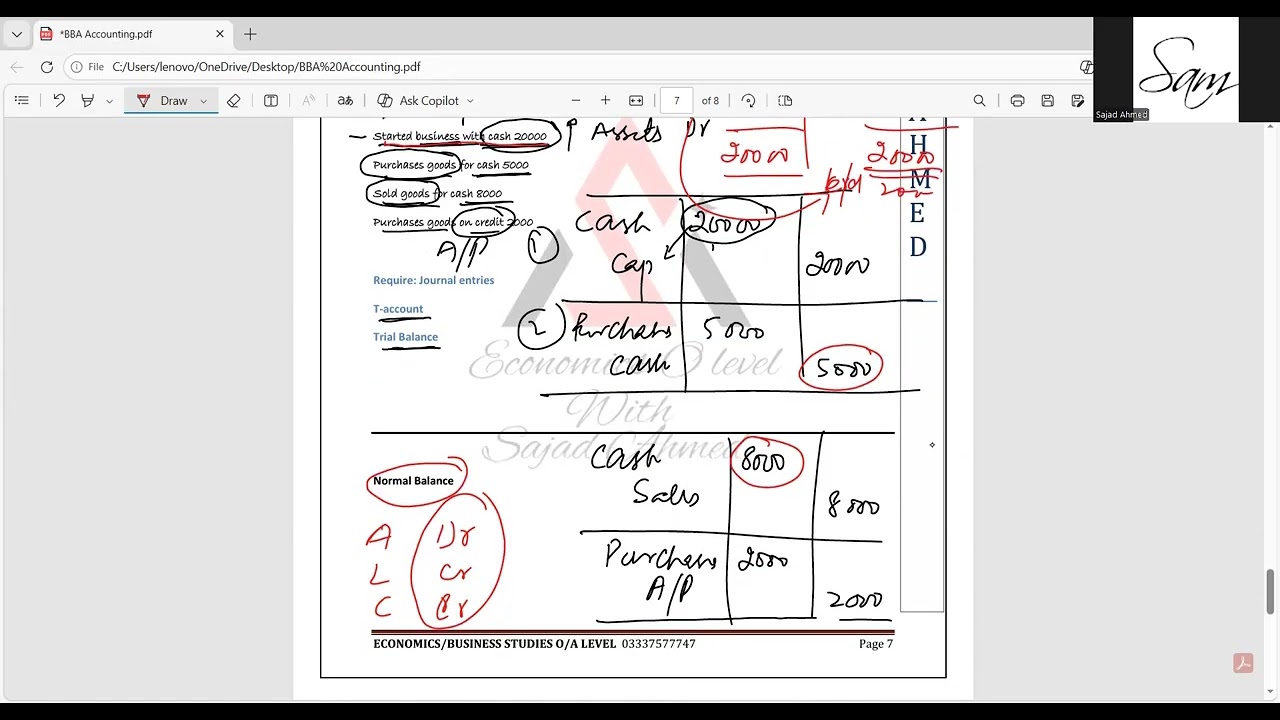
Task: Click the footer phone number 03337577747
Action: [658, 644]
